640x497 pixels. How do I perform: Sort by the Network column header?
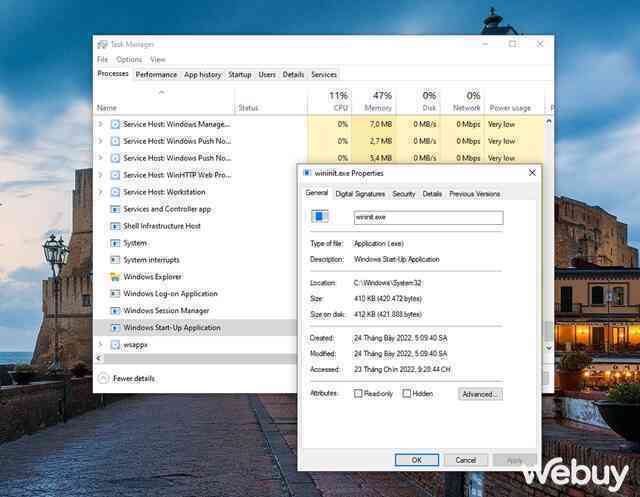462,101
